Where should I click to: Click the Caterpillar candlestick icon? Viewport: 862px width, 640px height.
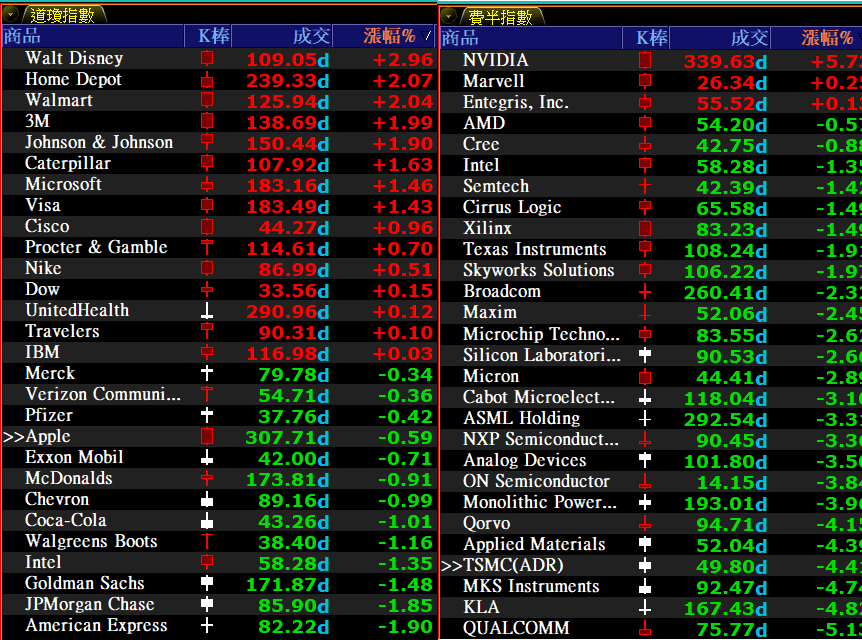[207, 163]
